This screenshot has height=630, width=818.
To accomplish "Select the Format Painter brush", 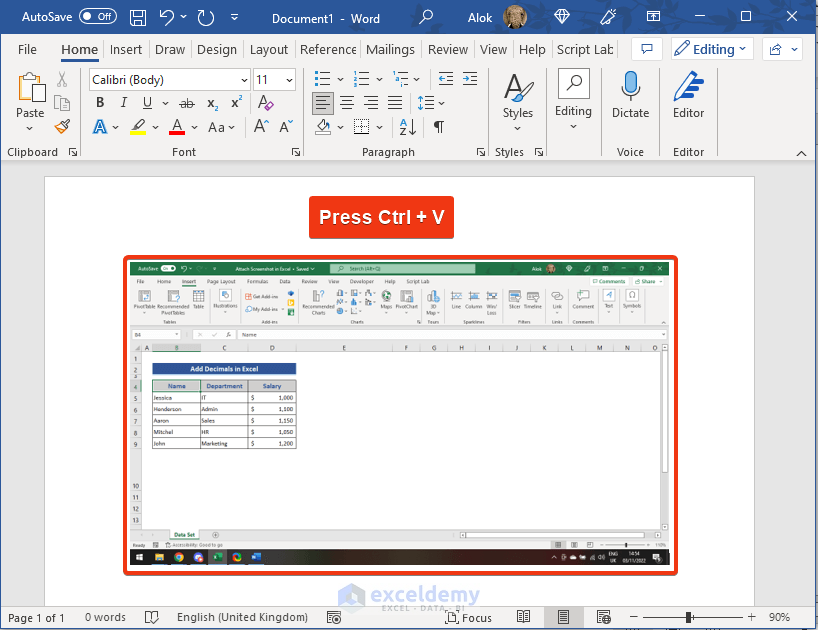I will click(62, 127).
